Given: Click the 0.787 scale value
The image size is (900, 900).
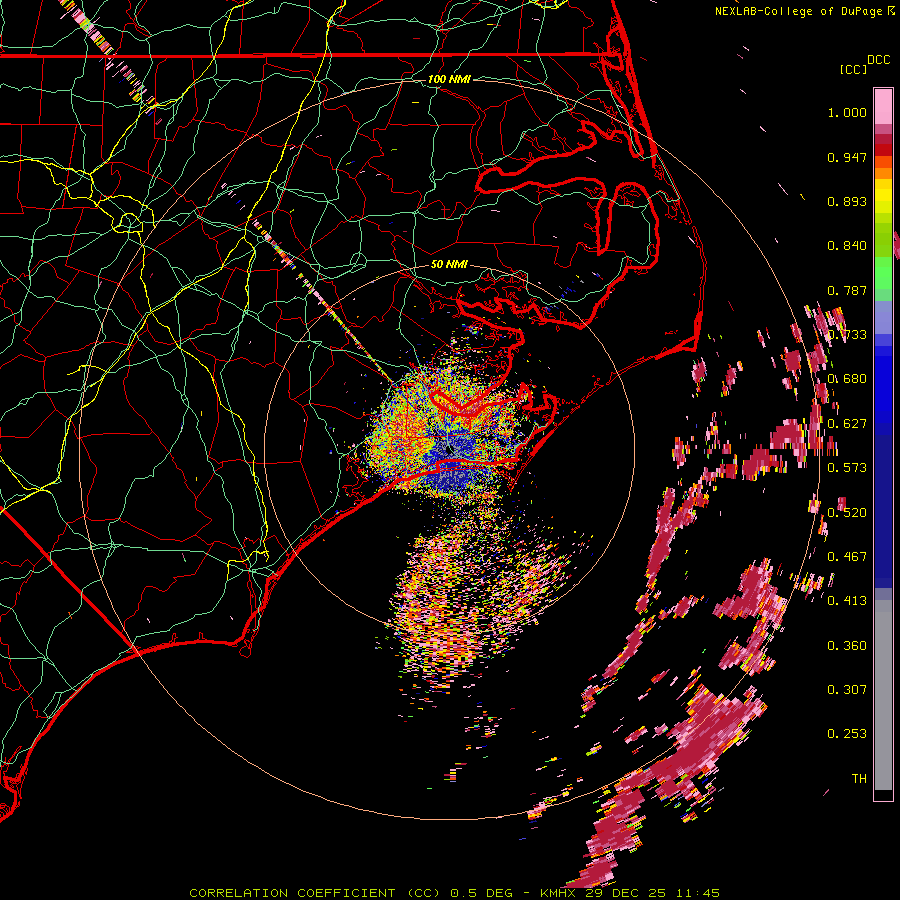Looking at the screenshot, I should click(847, 290).
